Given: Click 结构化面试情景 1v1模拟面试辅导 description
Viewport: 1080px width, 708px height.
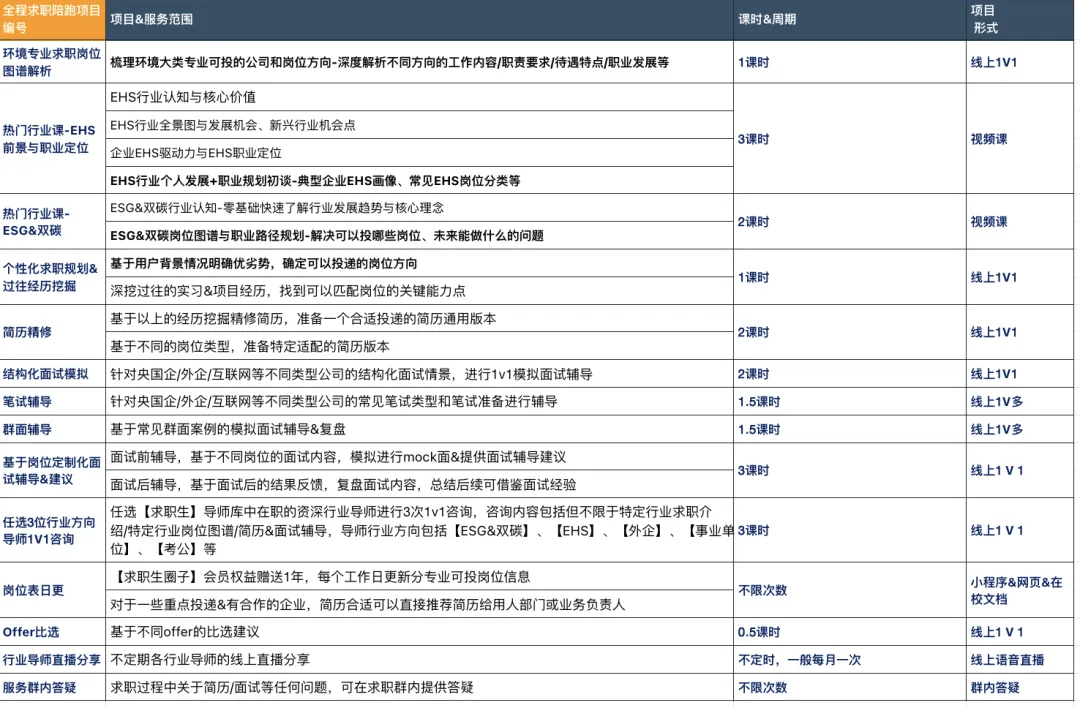Looking at the screenshot, I should (x=419, y=374).
